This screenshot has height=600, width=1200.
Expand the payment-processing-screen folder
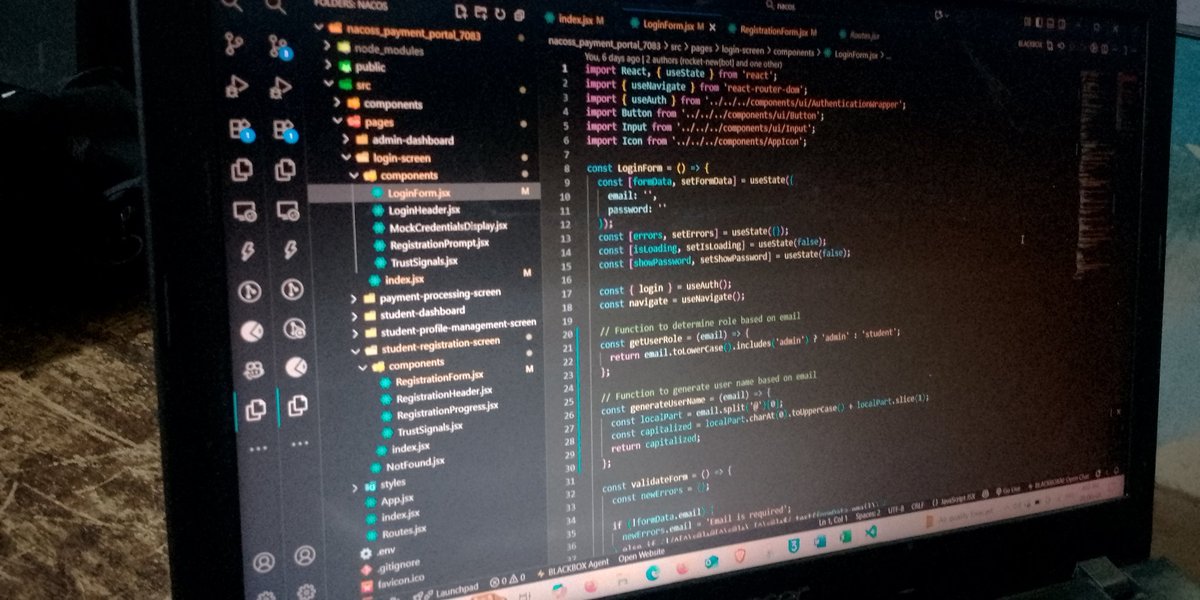pos(354,297)
